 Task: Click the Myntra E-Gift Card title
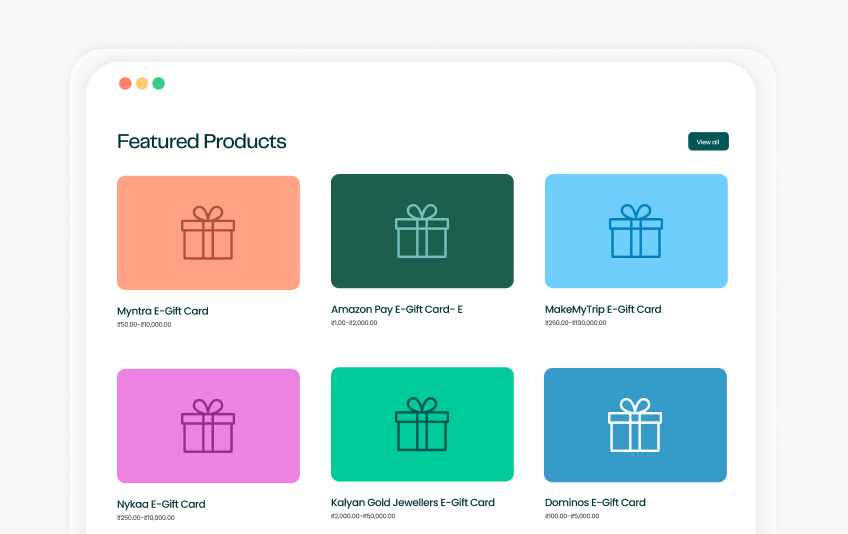tap(163, 311)
